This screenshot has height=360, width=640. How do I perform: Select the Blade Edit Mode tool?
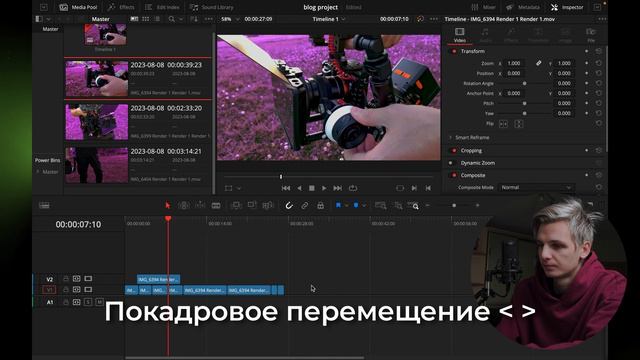216,205
